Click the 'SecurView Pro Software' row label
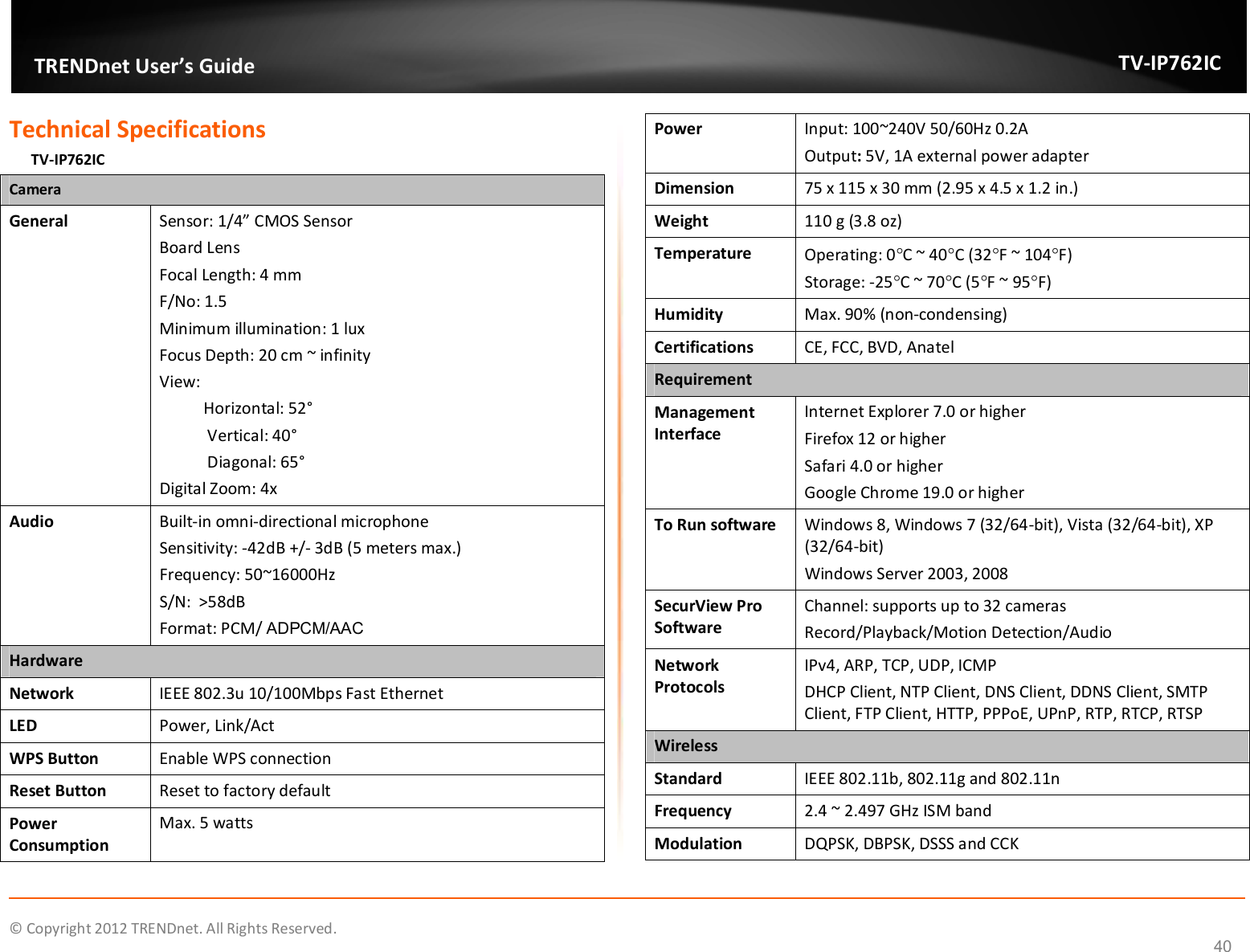Viewport: 1250px width, 952px height. point(708,617)
